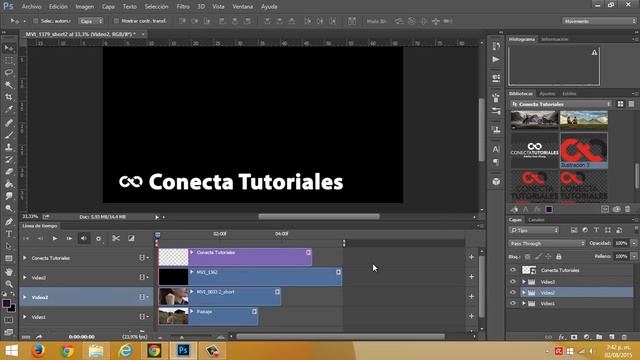
Task: Select the Eraser tool
Action: [x=9, y=171]
